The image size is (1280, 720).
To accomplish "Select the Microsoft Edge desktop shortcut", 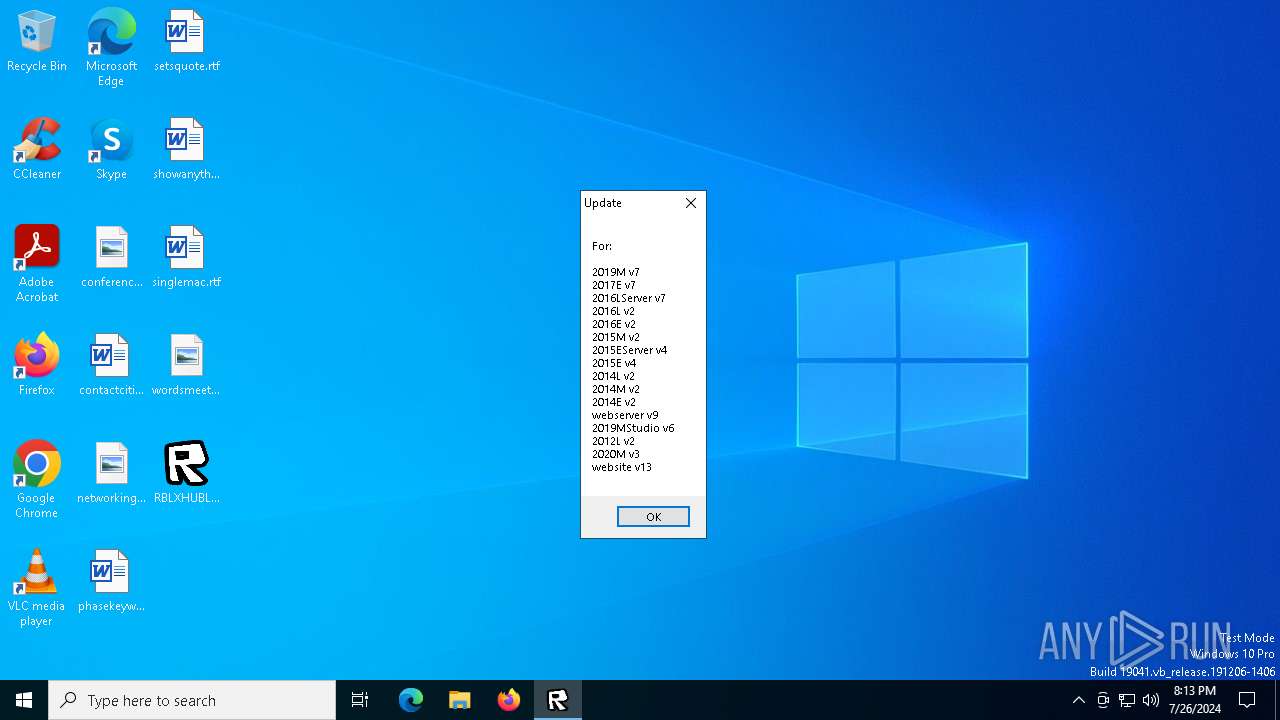I will (x=111, y=47).
